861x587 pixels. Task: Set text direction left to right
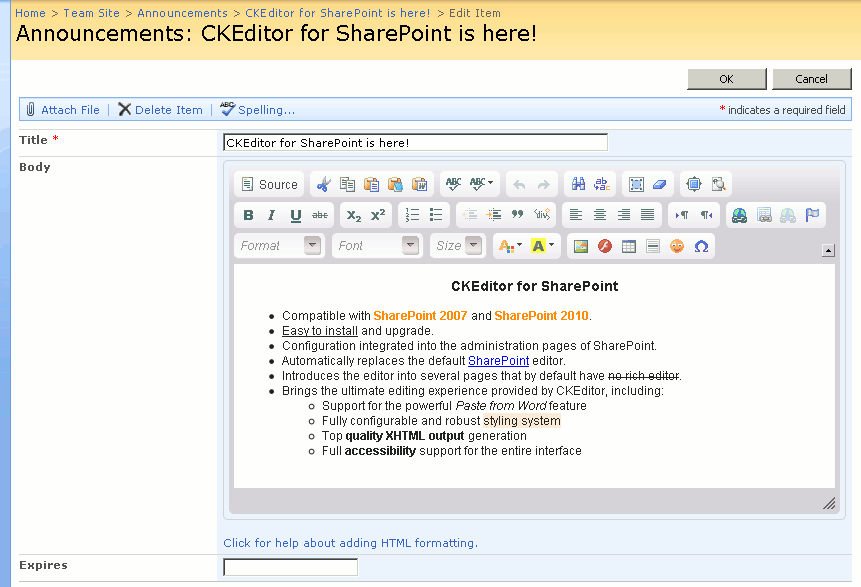tap(683, 215)
